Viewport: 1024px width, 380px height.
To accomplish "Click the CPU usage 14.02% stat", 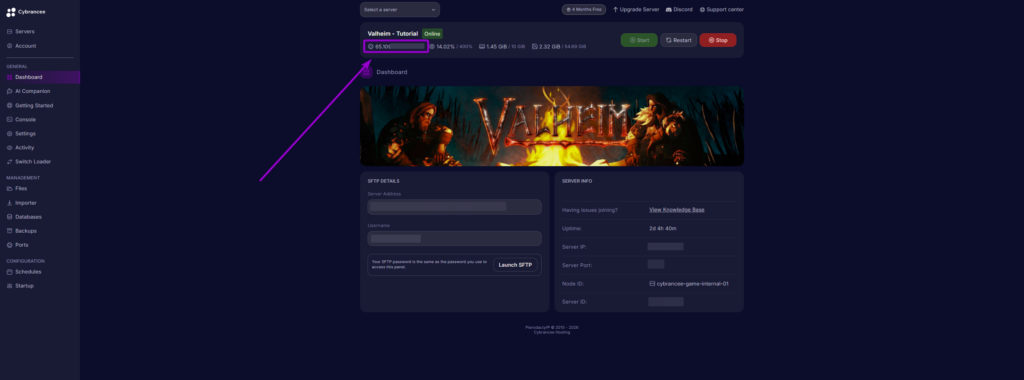I will pyautogui.click(x=451, y=47).
